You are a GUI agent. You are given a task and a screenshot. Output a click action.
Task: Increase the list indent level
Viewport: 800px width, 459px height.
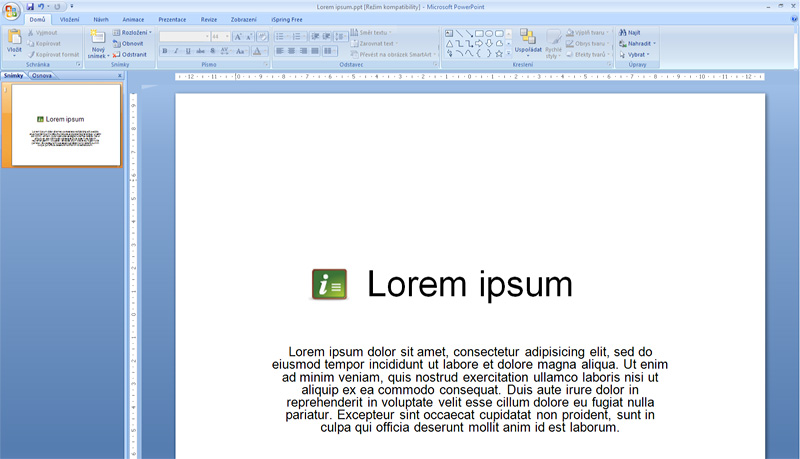coord(327,37)
